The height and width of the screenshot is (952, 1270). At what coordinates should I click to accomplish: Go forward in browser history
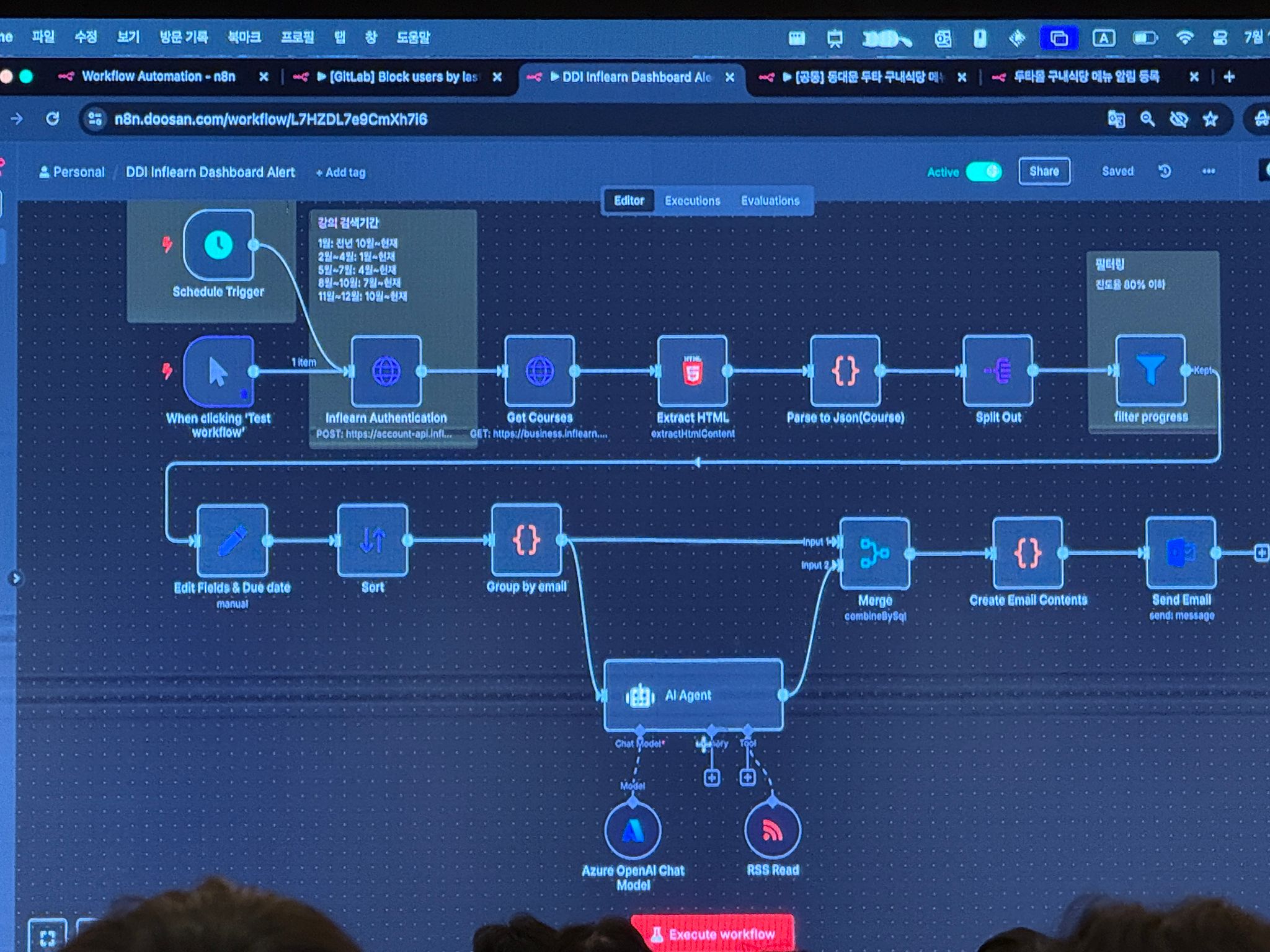17,118
